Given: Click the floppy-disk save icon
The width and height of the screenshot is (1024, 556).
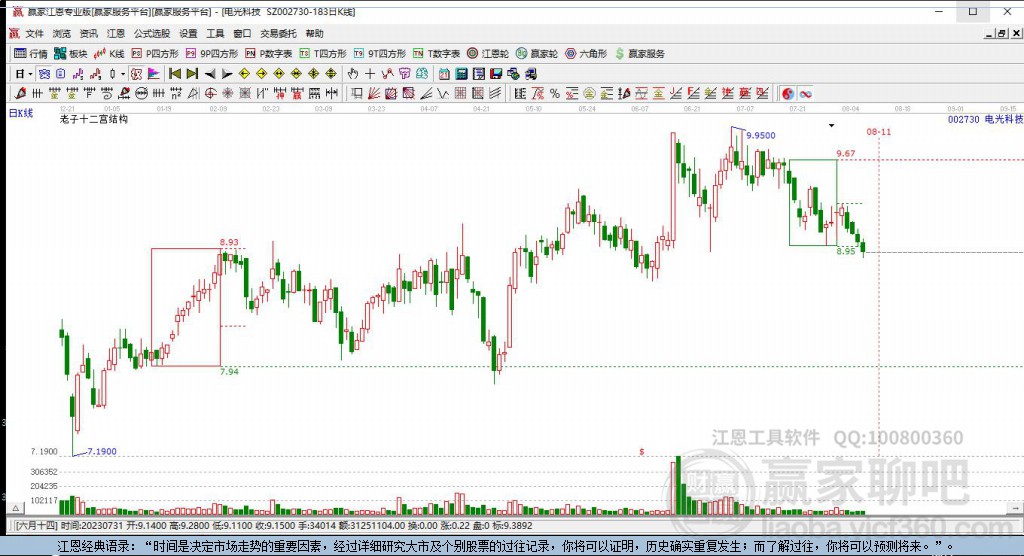Looking at the screenshot, I should click(x=496, y=74).
